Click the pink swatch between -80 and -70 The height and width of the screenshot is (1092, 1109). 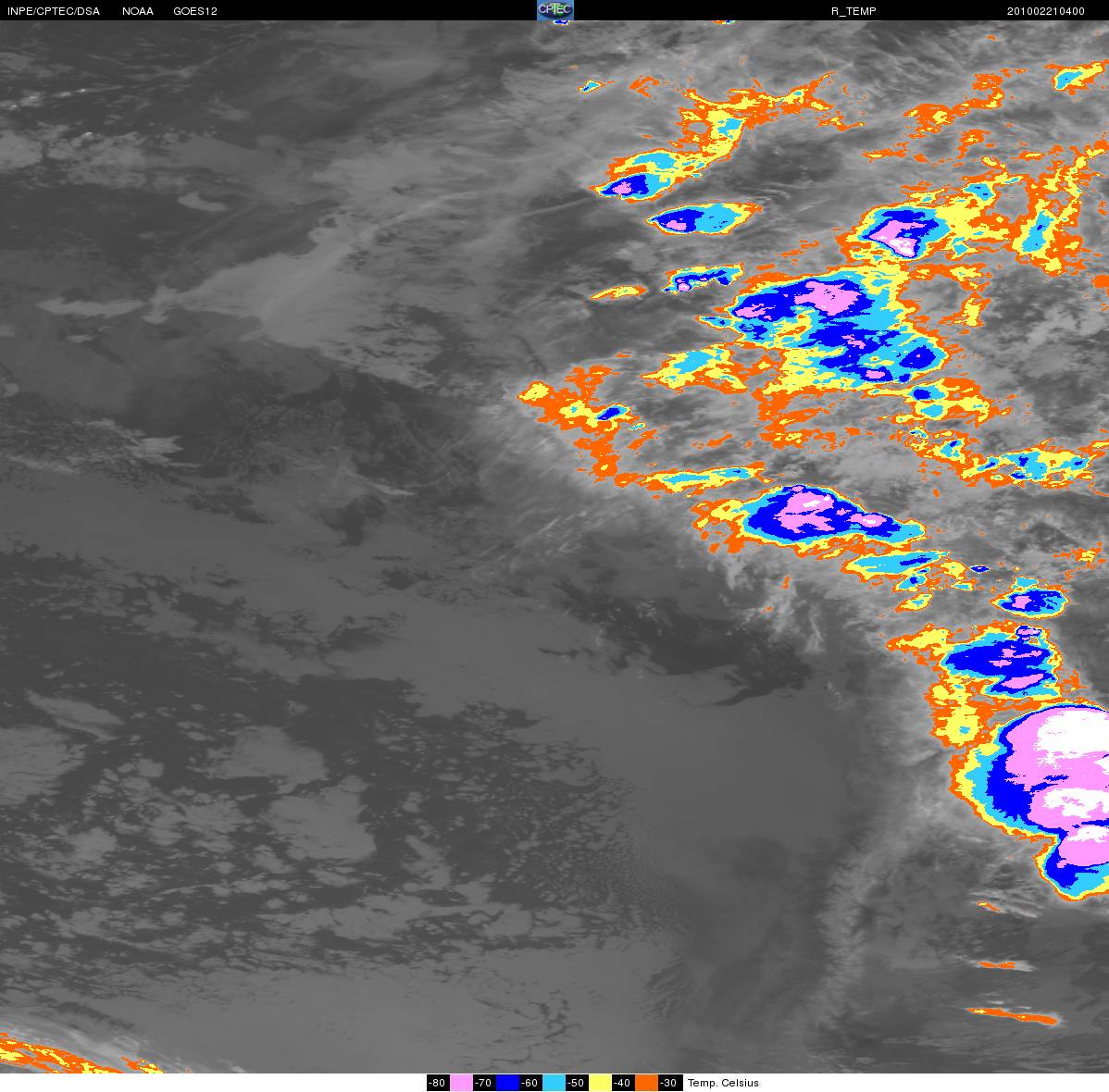point(461,1083)
